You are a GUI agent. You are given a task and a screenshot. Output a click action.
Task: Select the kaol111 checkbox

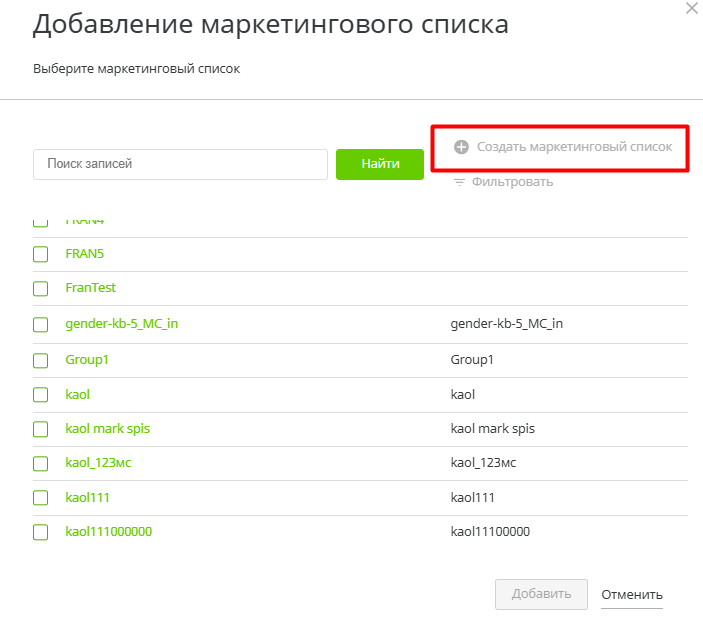[x=41, y=498]
